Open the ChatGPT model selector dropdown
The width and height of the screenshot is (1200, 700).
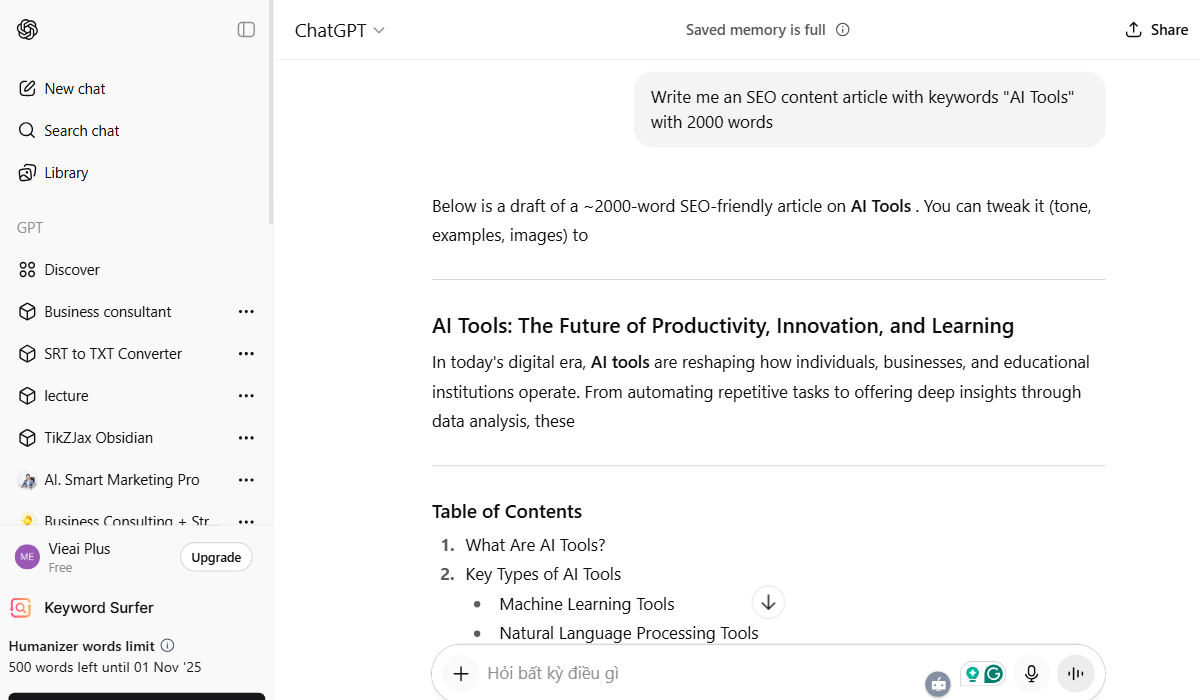[x=340, y=30]
